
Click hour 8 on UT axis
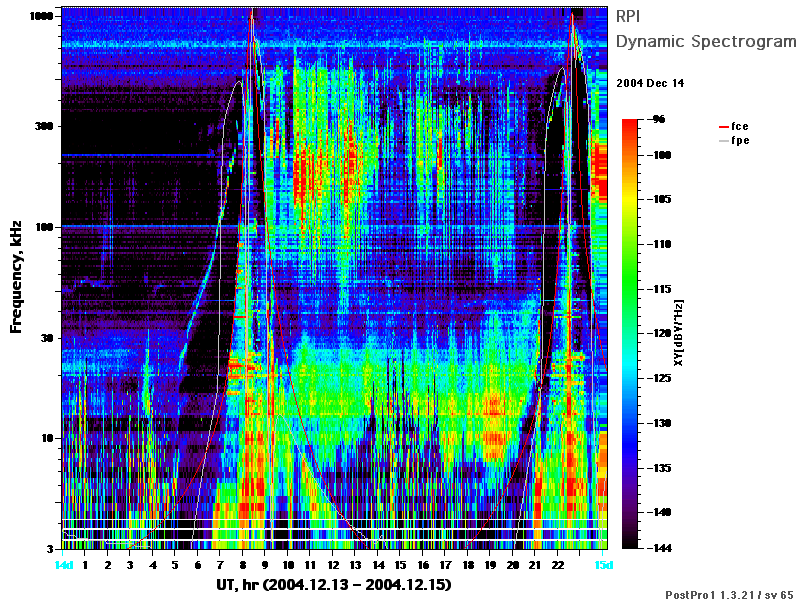click(243, 565)
